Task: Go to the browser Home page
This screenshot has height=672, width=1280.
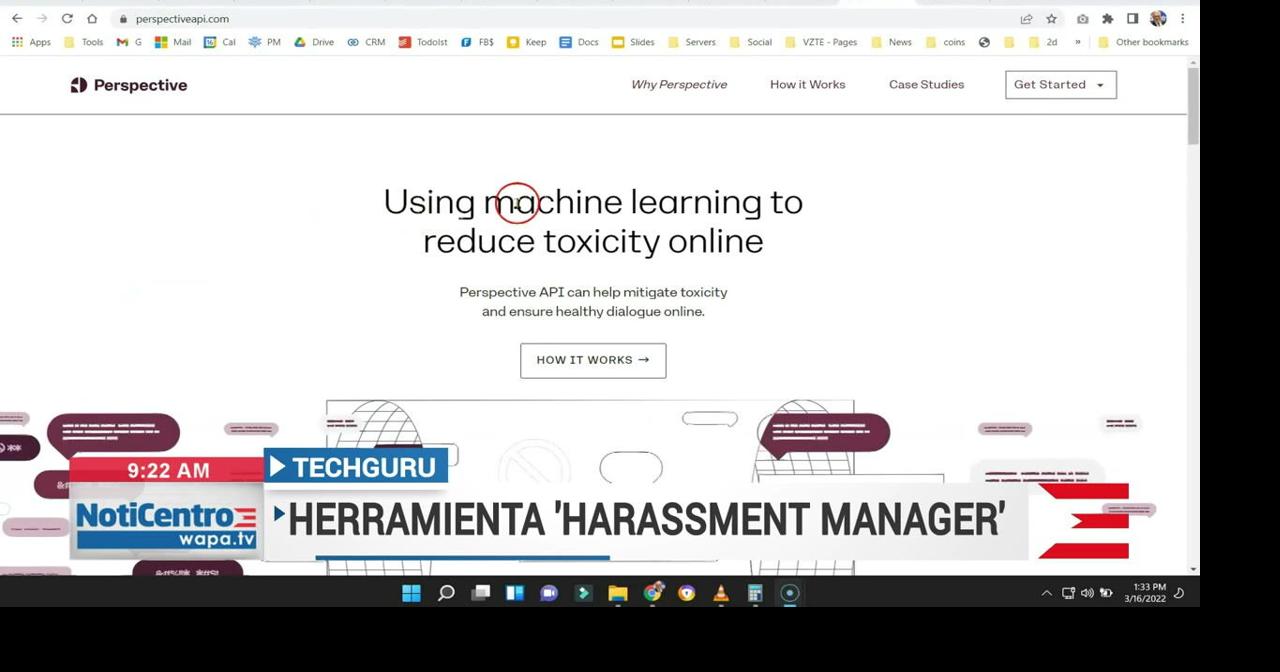Action: [x=92, y=18]
